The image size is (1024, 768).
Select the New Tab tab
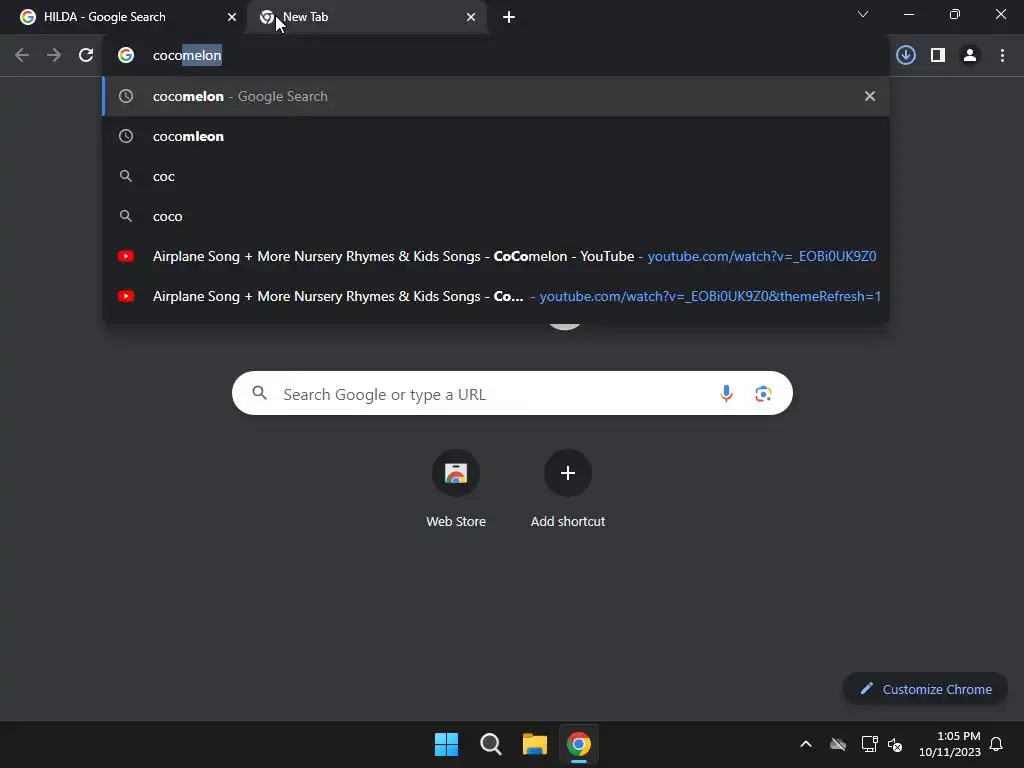pos(366,17)
